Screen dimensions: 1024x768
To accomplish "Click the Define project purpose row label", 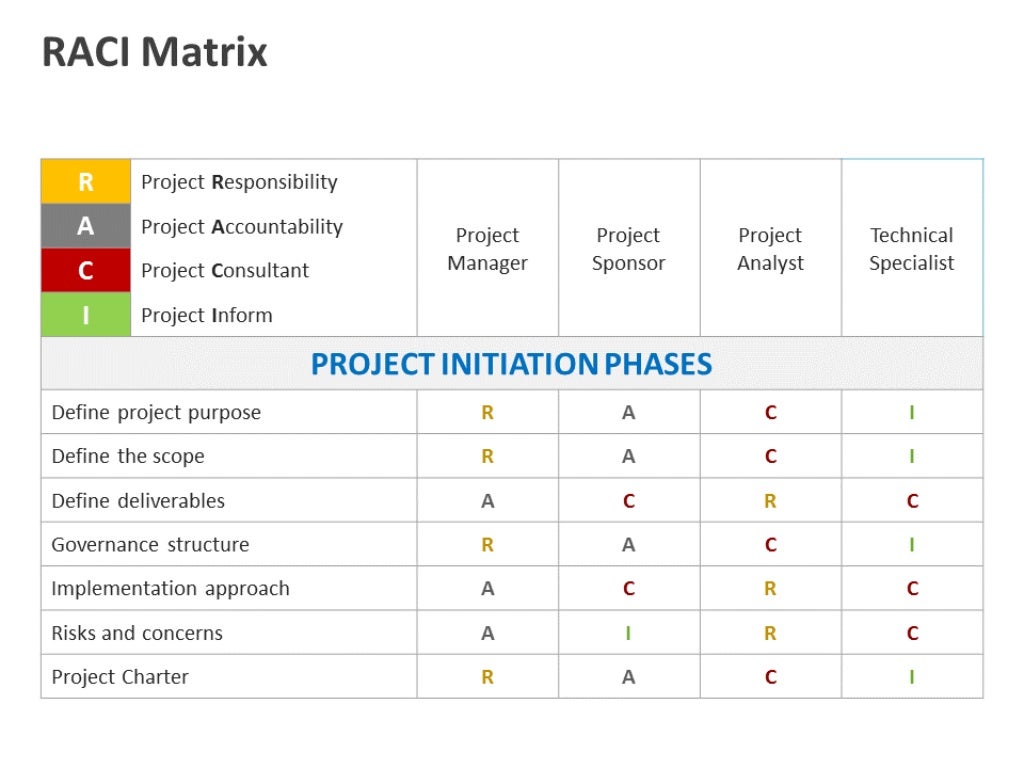I will pos(156,412).
